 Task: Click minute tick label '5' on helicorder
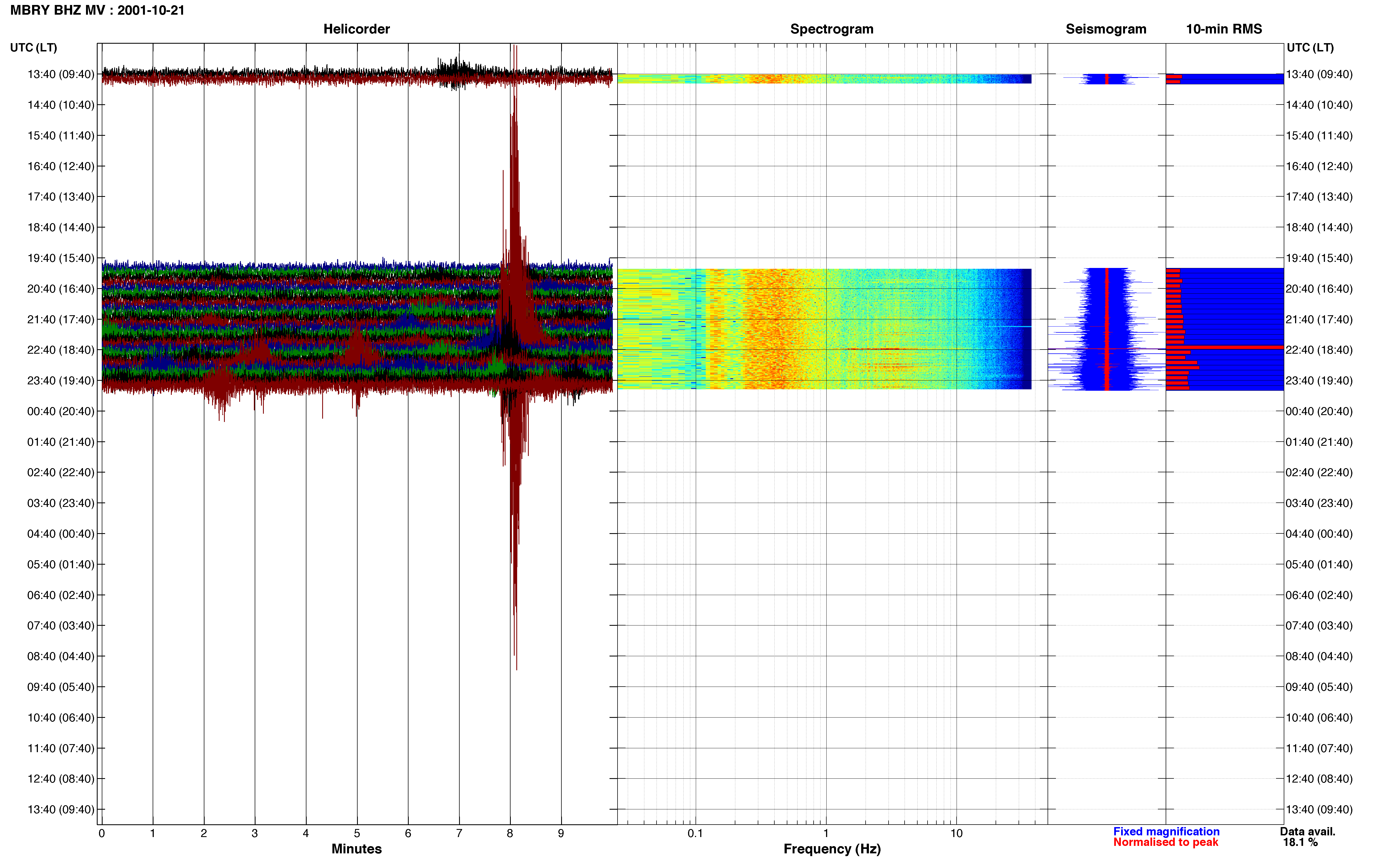pyautogui.click(x=357, y=833)
